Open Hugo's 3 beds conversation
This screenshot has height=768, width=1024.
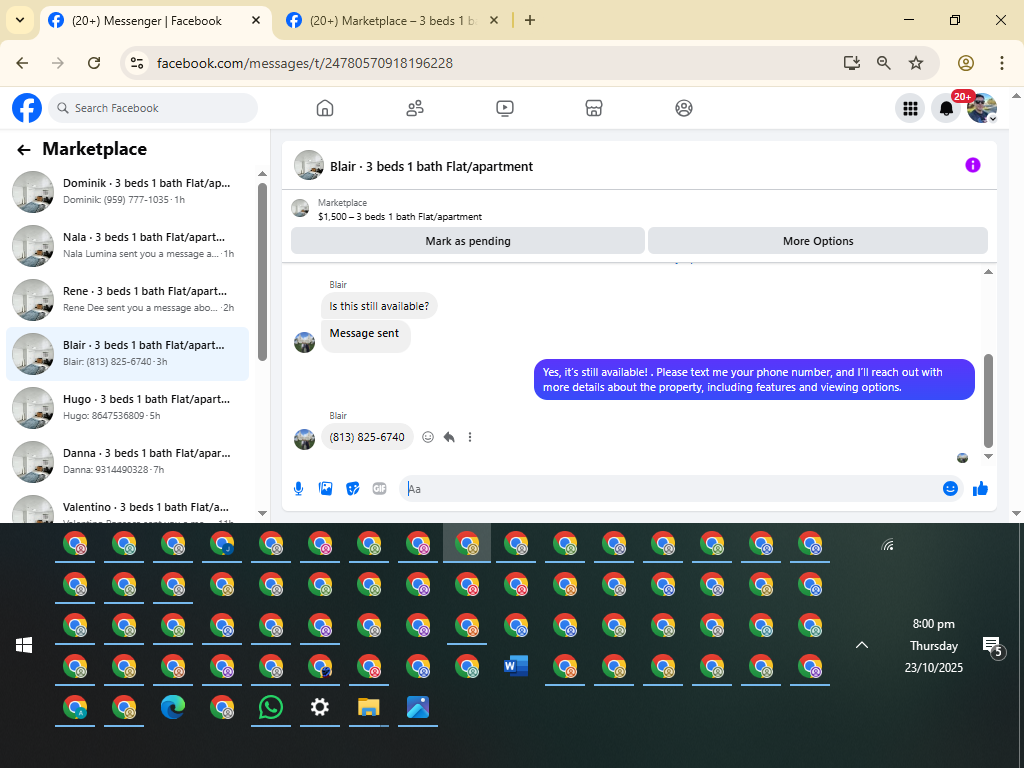[x=127, y=408]
